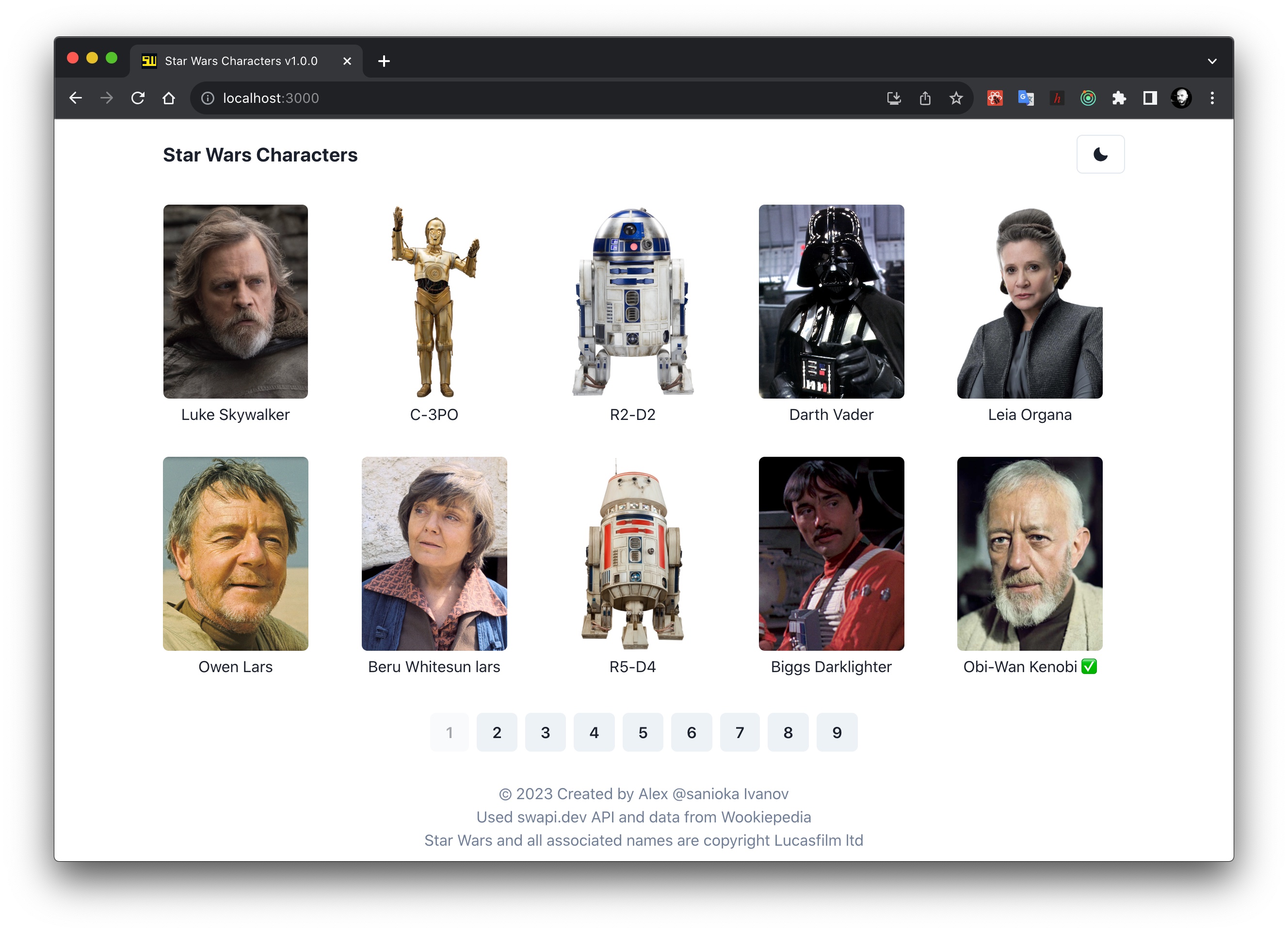Click the browser reload icon

click(x=137, y=98)
